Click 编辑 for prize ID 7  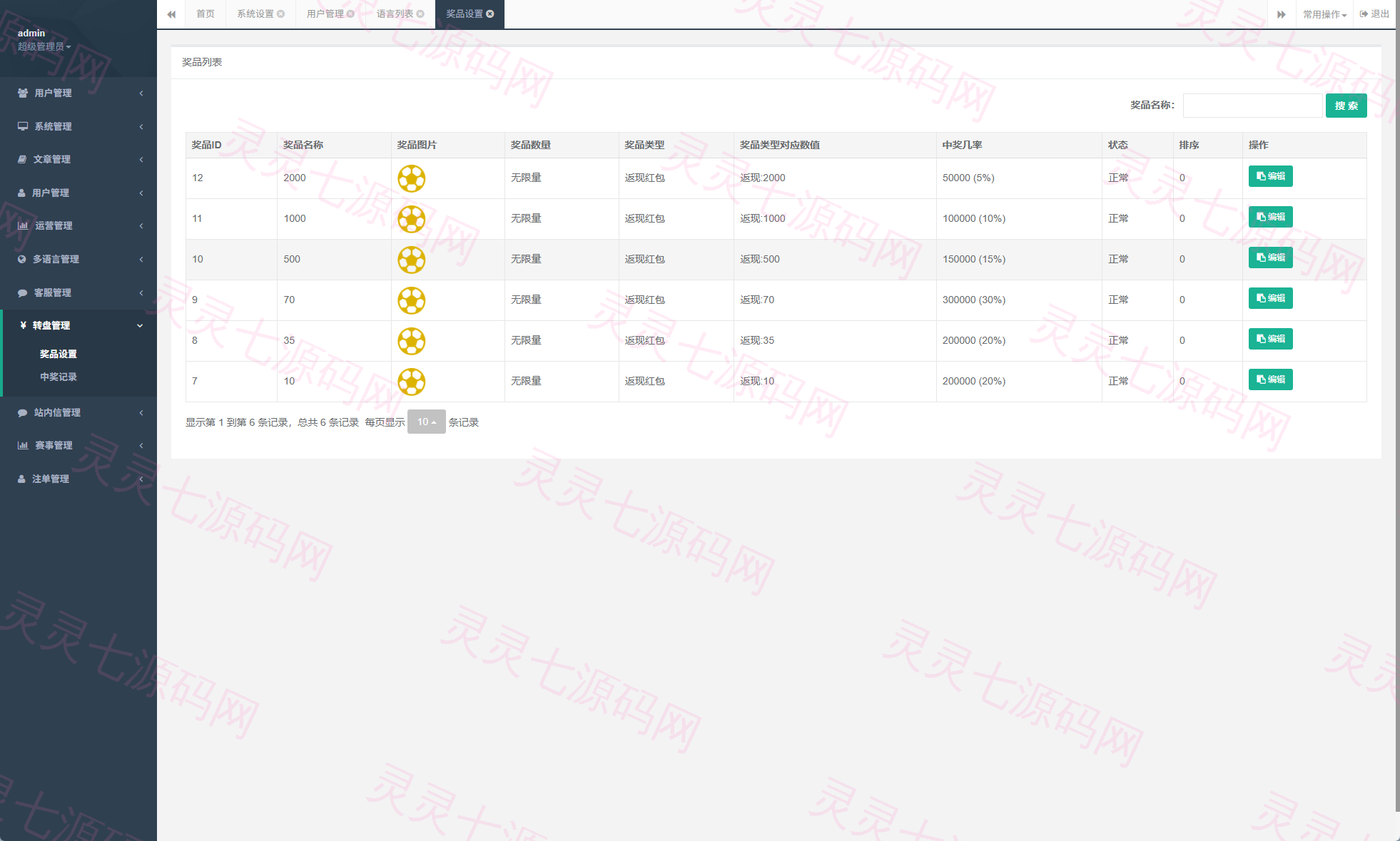click(1270, 379)
